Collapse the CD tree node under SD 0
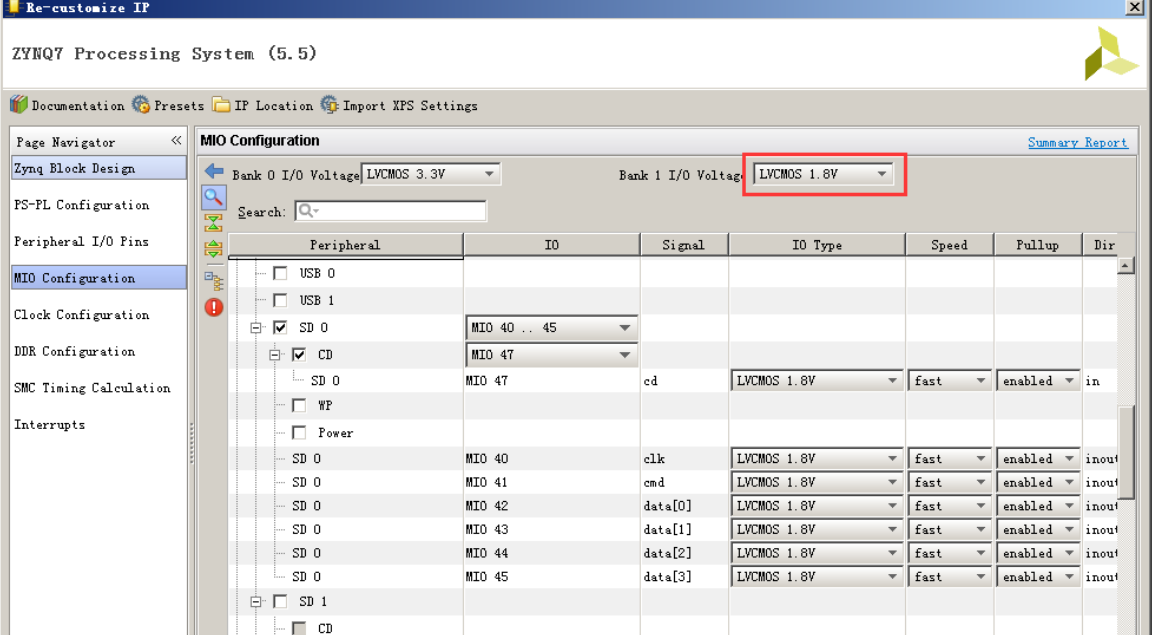This screenshot has height=635, width=1154. (x=275, y=355)
